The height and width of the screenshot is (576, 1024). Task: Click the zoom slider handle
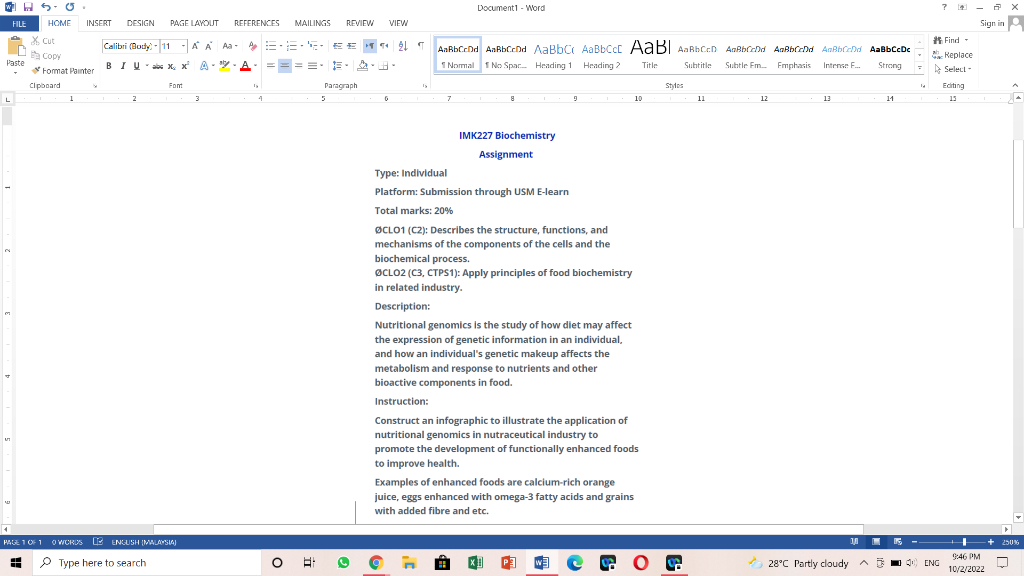click(x=964, y=542)
